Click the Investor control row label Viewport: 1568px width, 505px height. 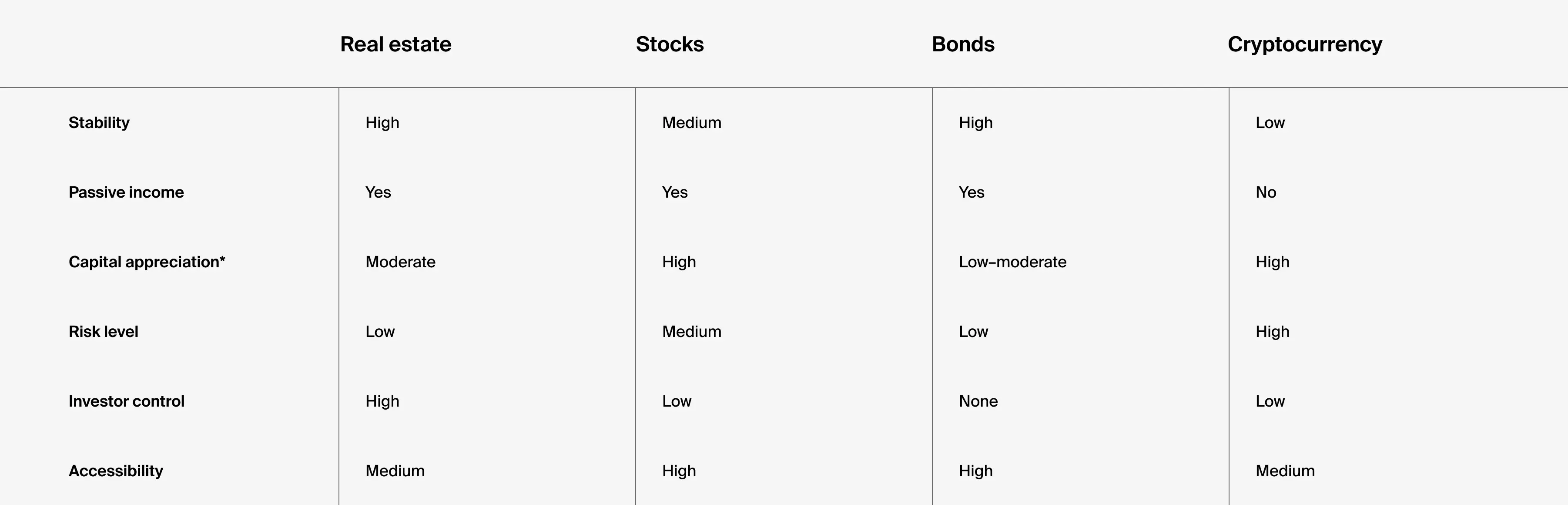pos(127,401)
